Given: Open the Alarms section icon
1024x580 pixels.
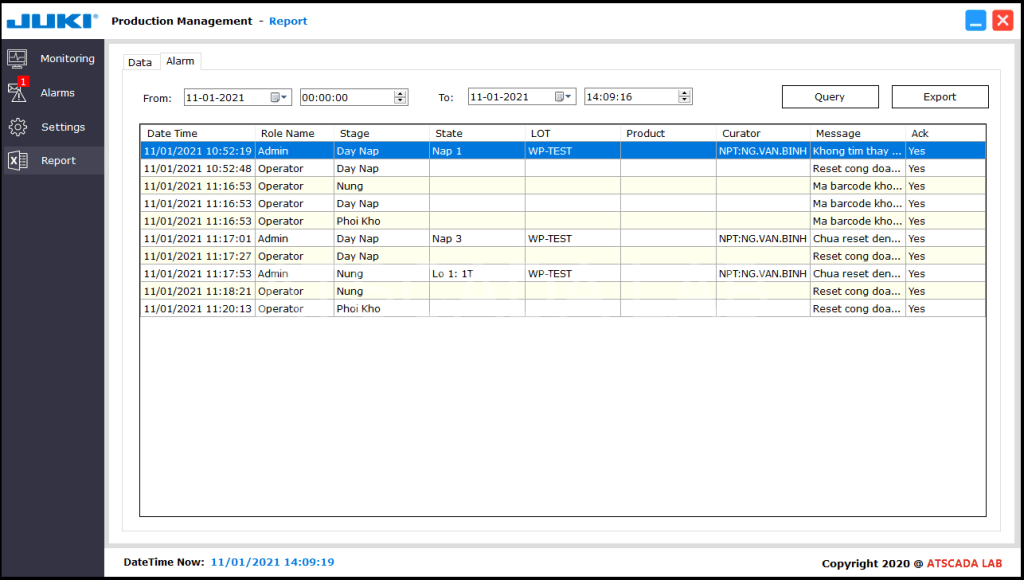Looking at the screenshot, I should (18, 92).
